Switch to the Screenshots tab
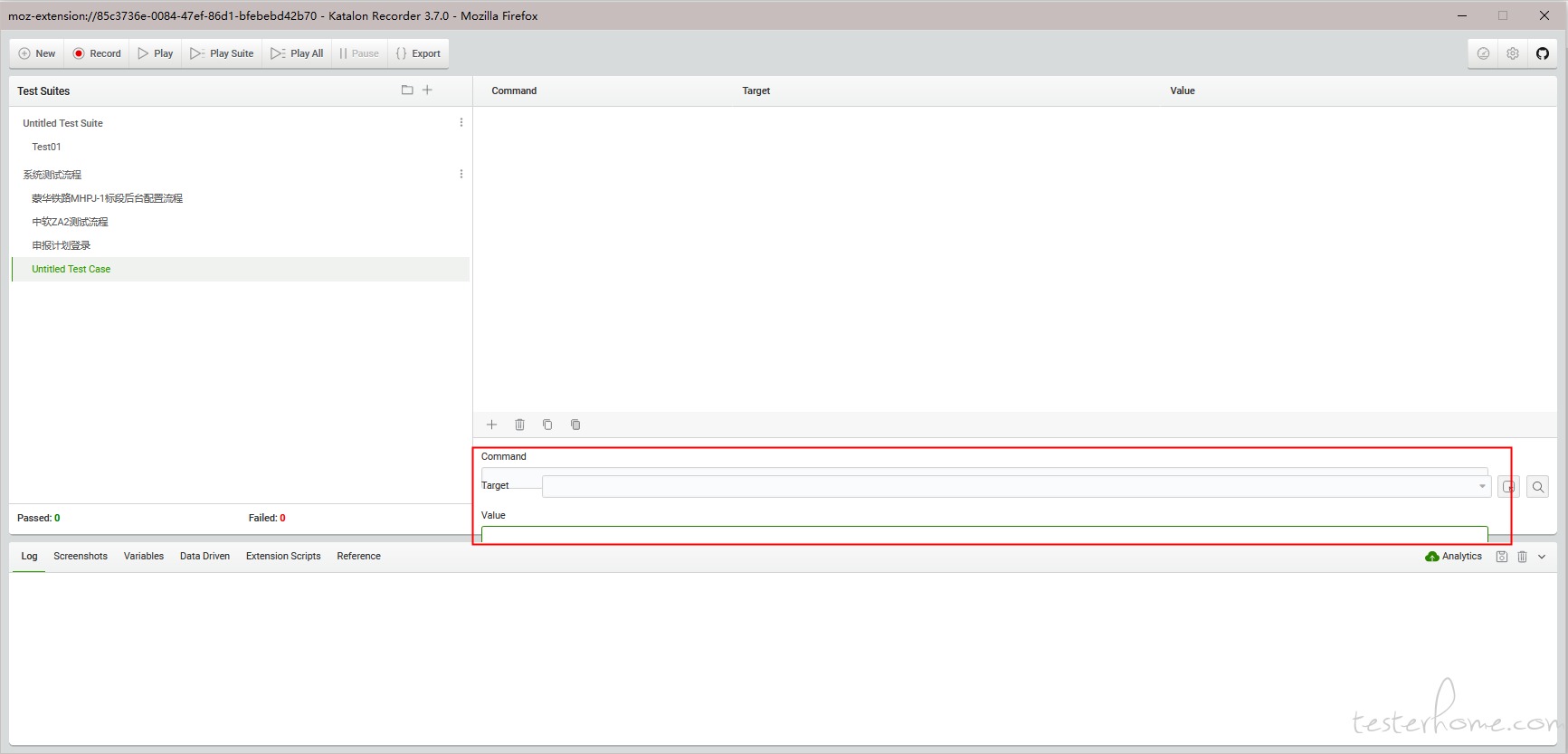 tap(81, 556)
